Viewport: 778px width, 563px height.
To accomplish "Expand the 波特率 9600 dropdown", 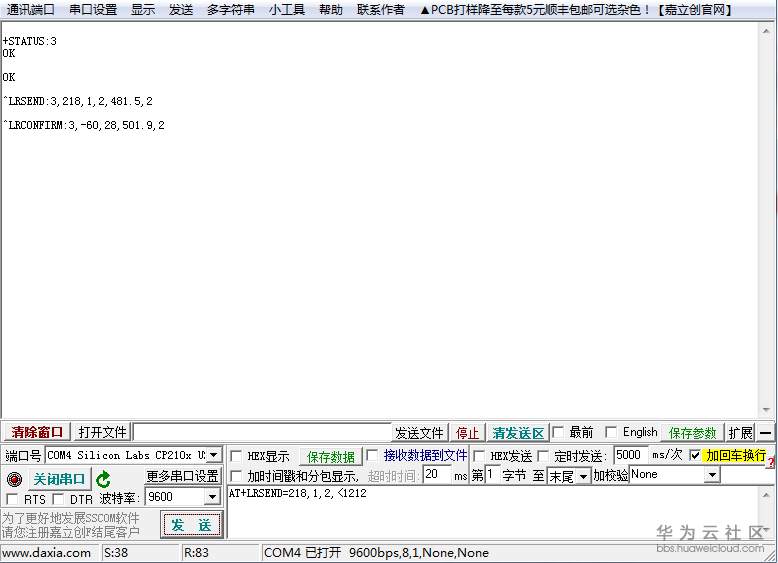I will pyautogui.click(x=212, y=497).
